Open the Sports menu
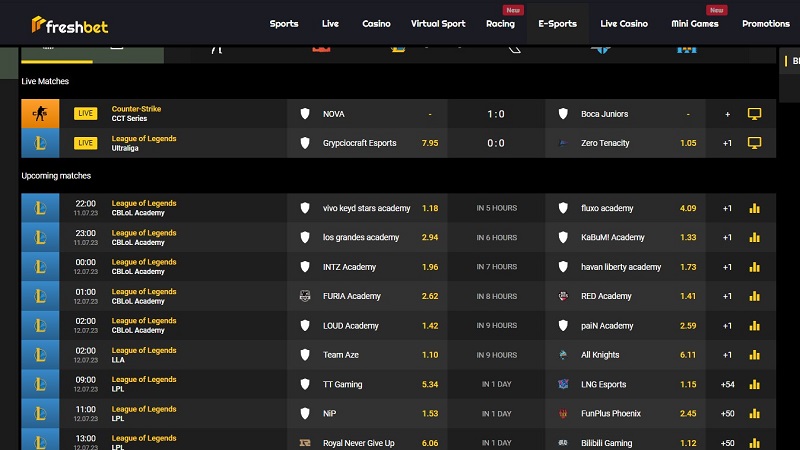 point(284,23)
